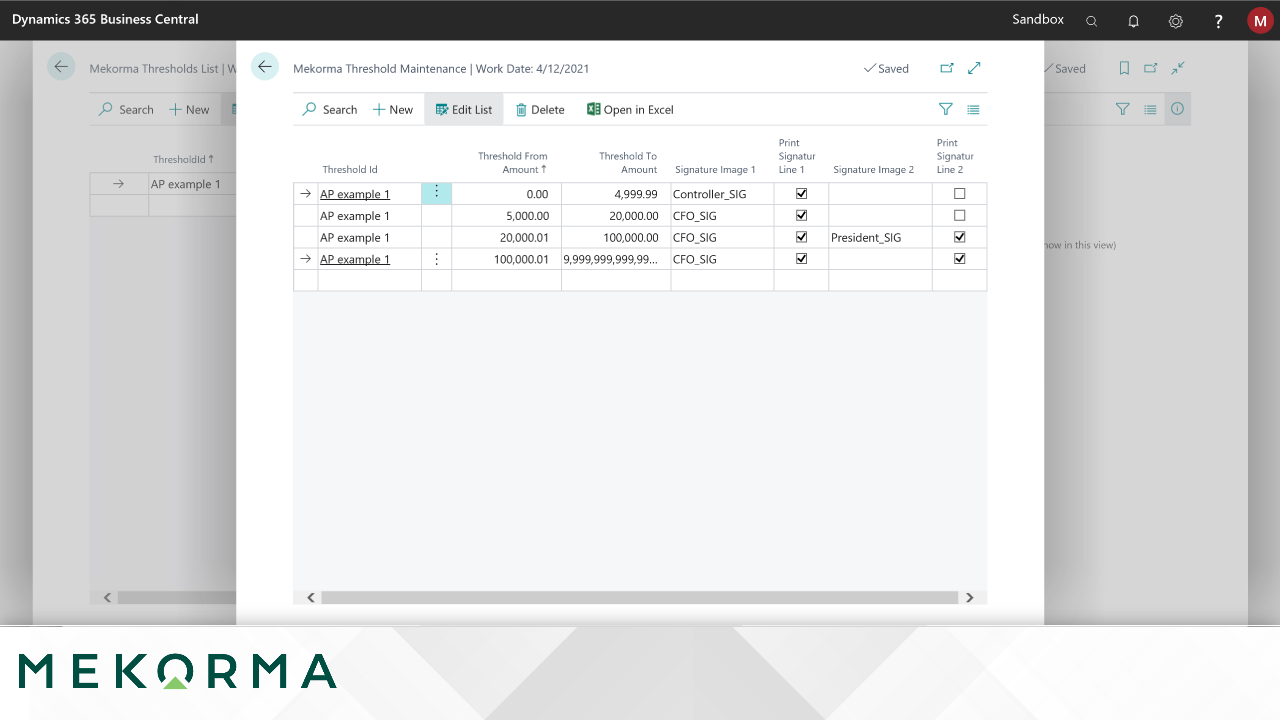Image resolution: width=1280 pixels, height=720 pixels.
Task: Sort ThresholdId column in Thresholds List window
Action: (x=183, y=159)
